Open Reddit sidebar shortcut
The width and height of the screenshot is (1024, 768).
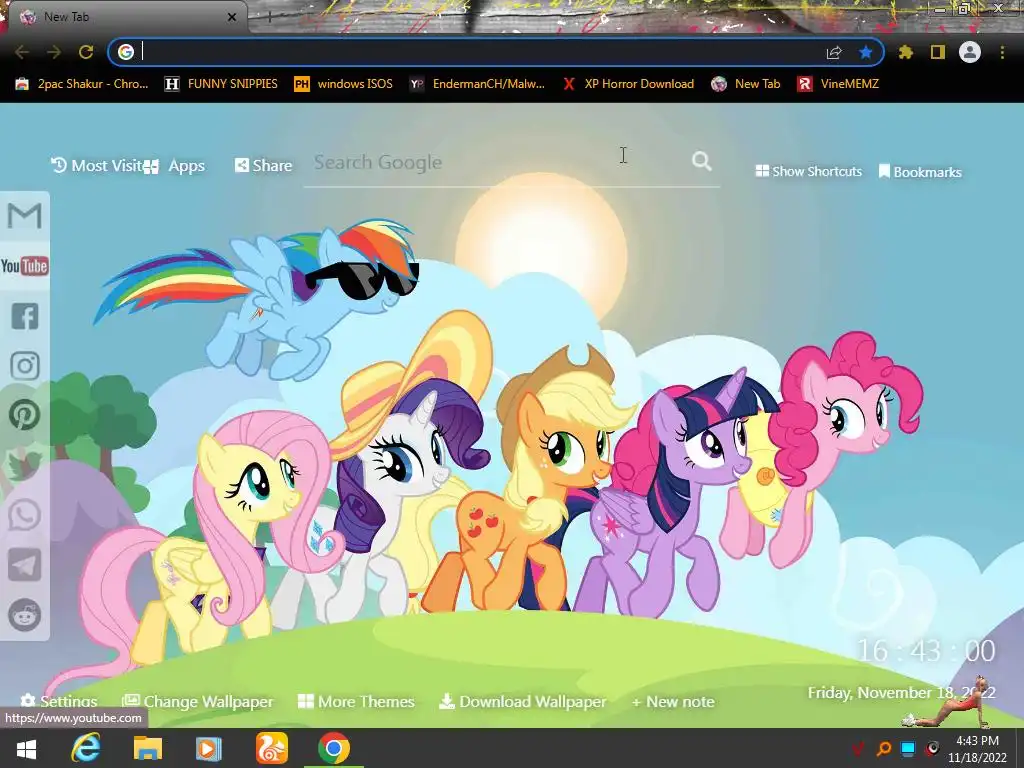(x=25, y=615)
